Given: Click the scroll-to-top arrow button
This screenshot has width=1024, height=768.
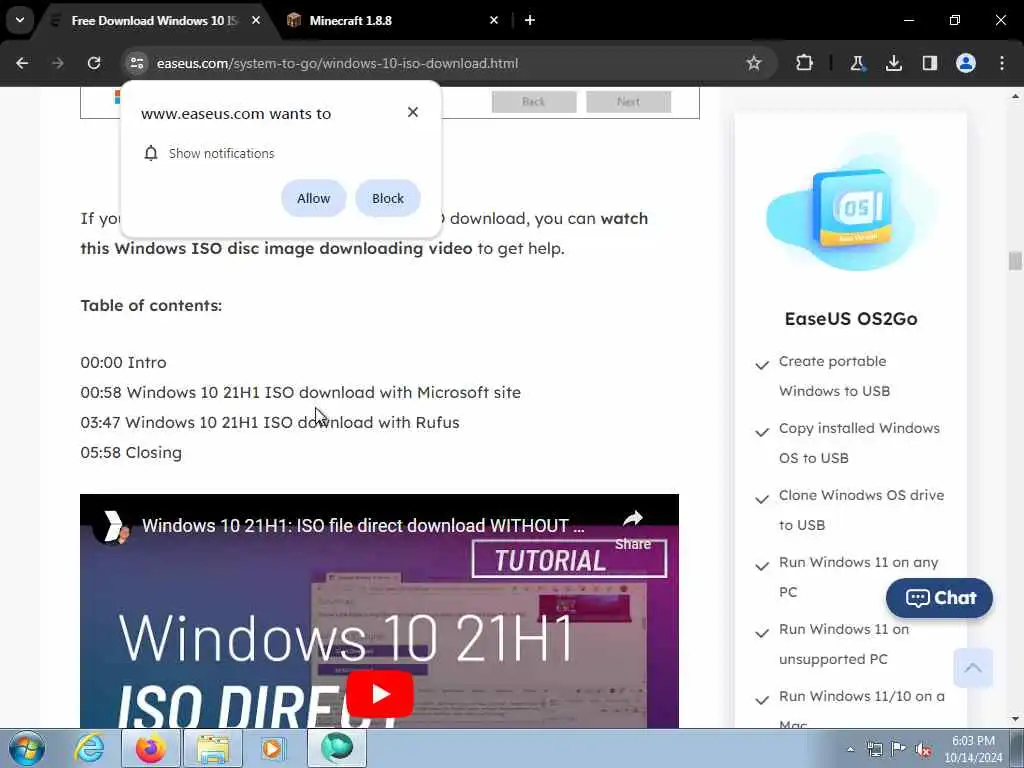Looking at the screenshot, I should [x=973, y=667].
